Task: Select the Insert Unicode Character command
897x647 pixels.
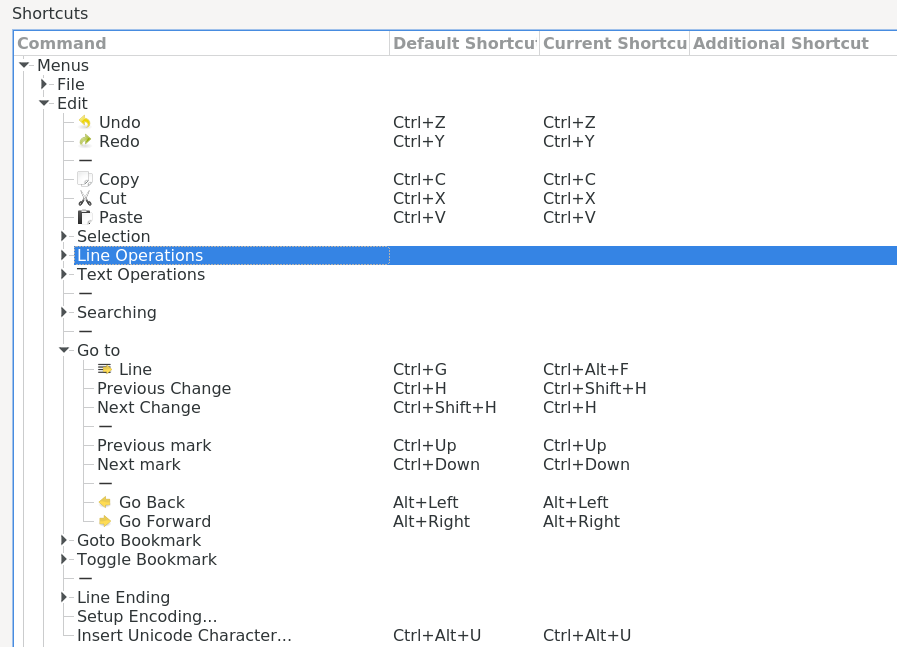Action: (184, 635)
